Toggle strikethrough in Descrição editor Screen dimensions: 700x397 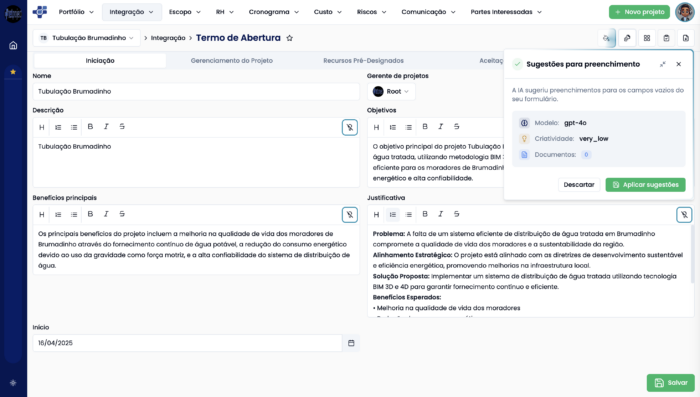pyautogui.click(x=122, y=127)
